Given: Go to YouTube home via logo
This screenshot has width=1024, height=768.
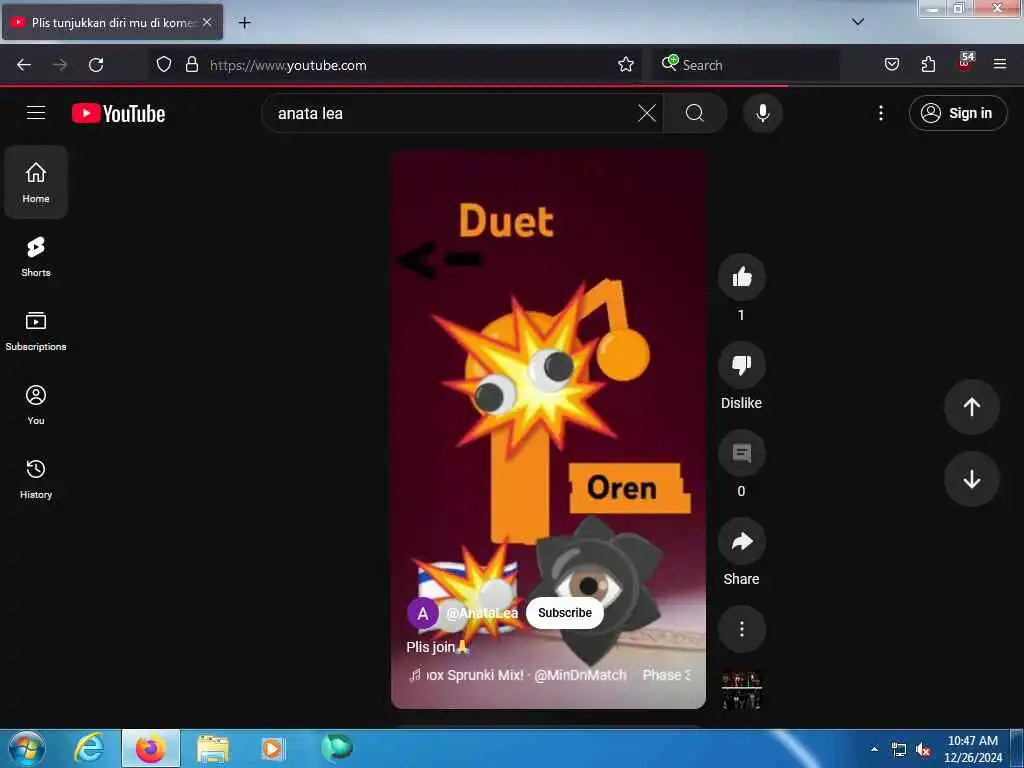Looking at the screenshot, I should tap(118, 114).
